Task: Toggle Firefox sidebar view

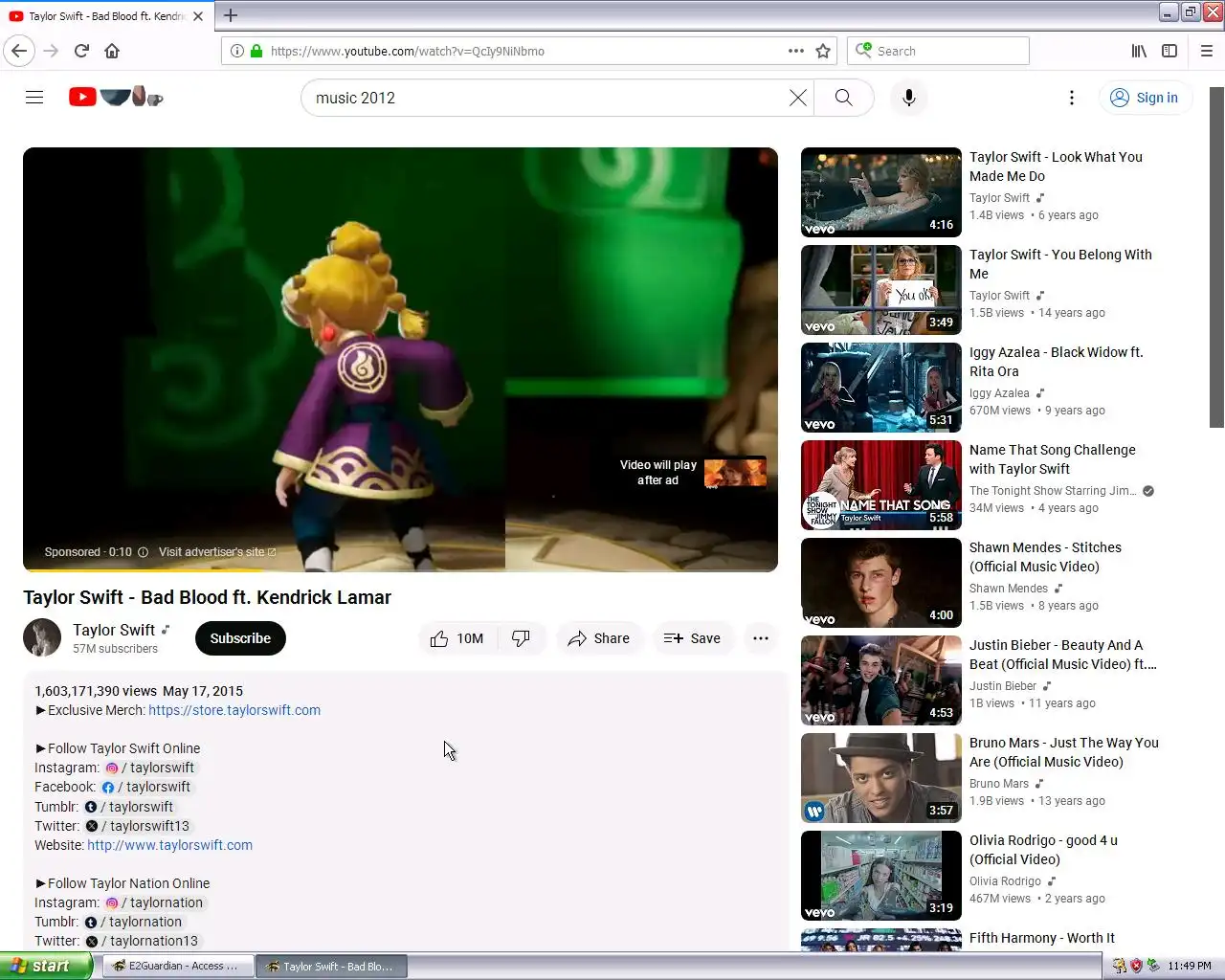Action: [x=1169, y=51]
